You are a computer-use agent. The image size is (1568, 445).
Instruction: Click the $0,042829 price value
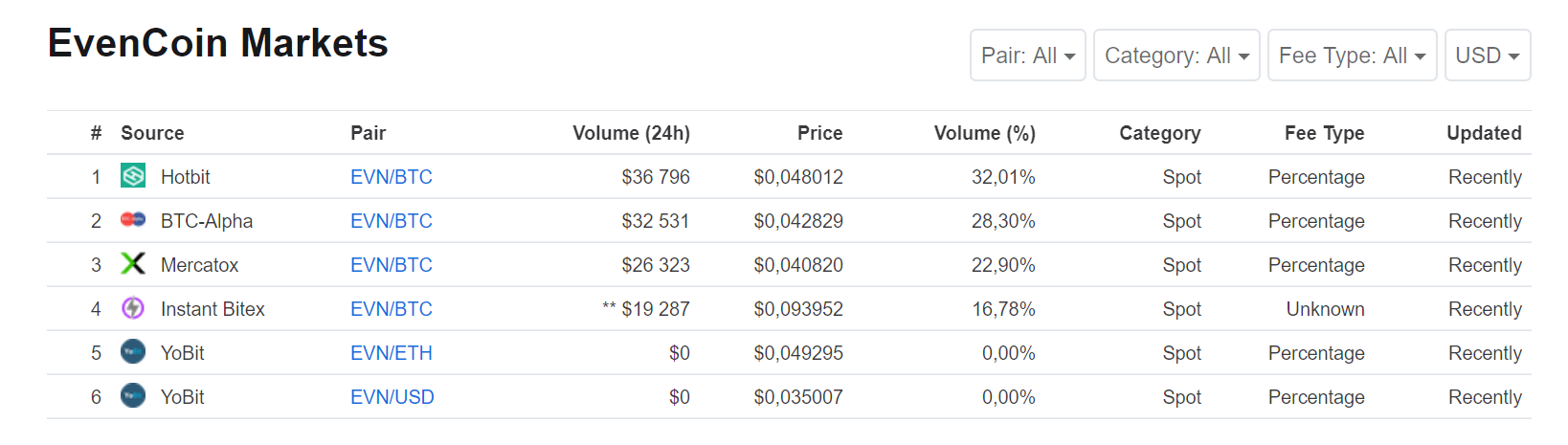(x=798, y=221)
